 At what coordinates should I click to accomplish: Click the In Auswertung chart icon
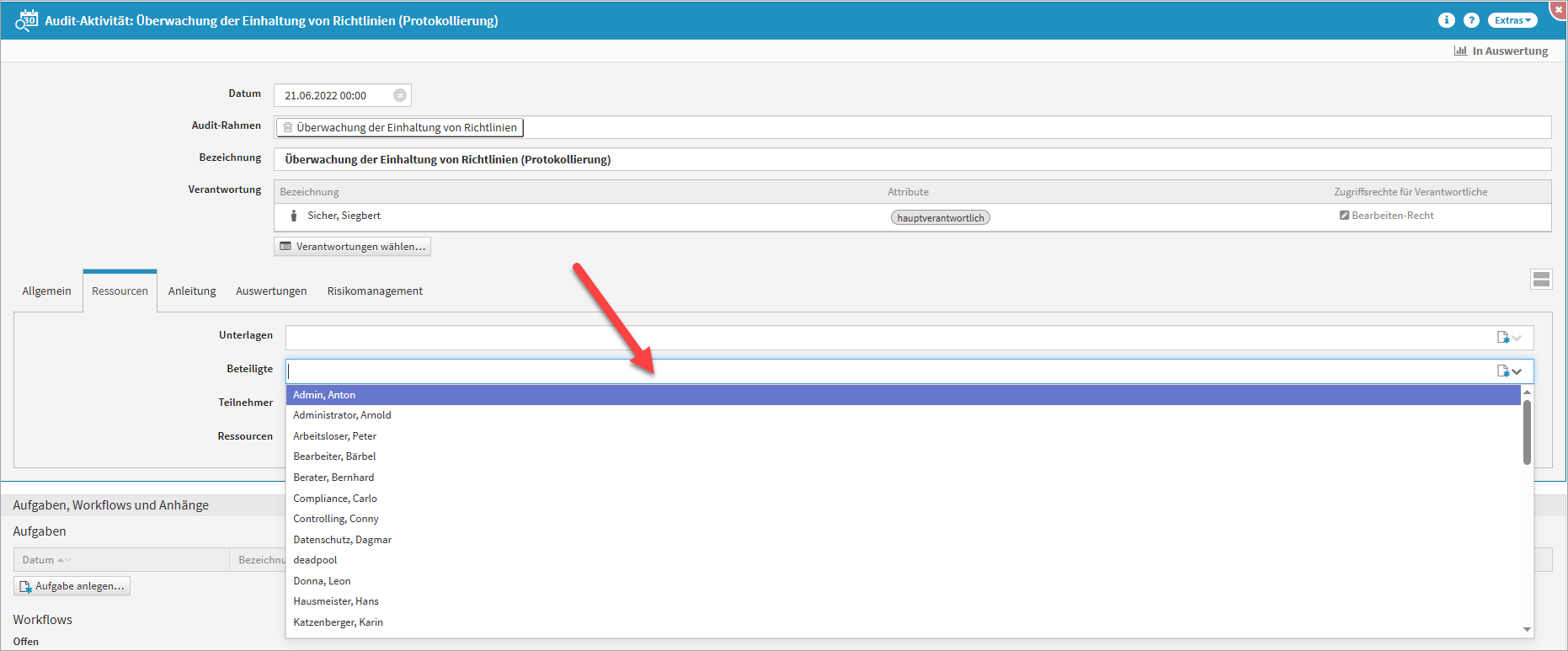click(x=1460, y=51)
